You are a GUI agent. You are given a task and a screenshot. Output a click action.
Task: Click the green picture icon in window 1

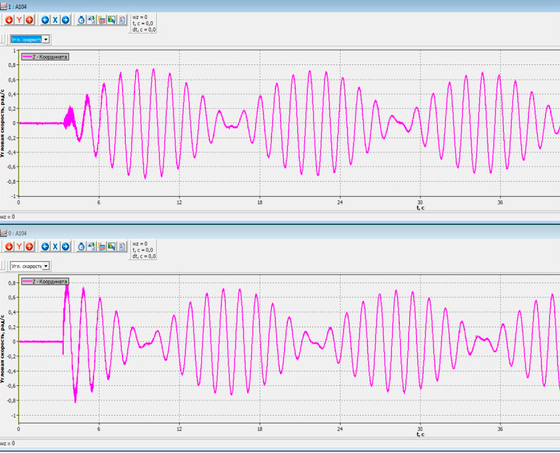pos(112,20)
